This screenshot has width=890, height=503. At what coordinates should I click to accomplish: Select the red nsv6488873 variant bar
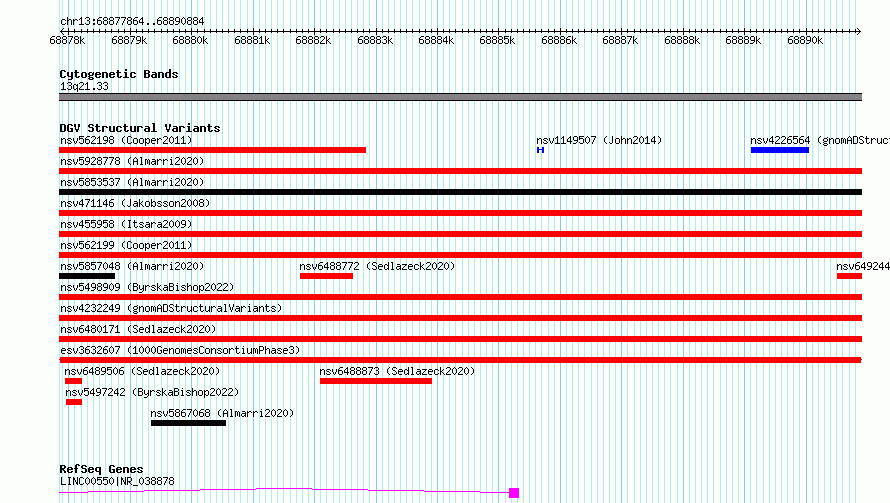tap(376, 381)
